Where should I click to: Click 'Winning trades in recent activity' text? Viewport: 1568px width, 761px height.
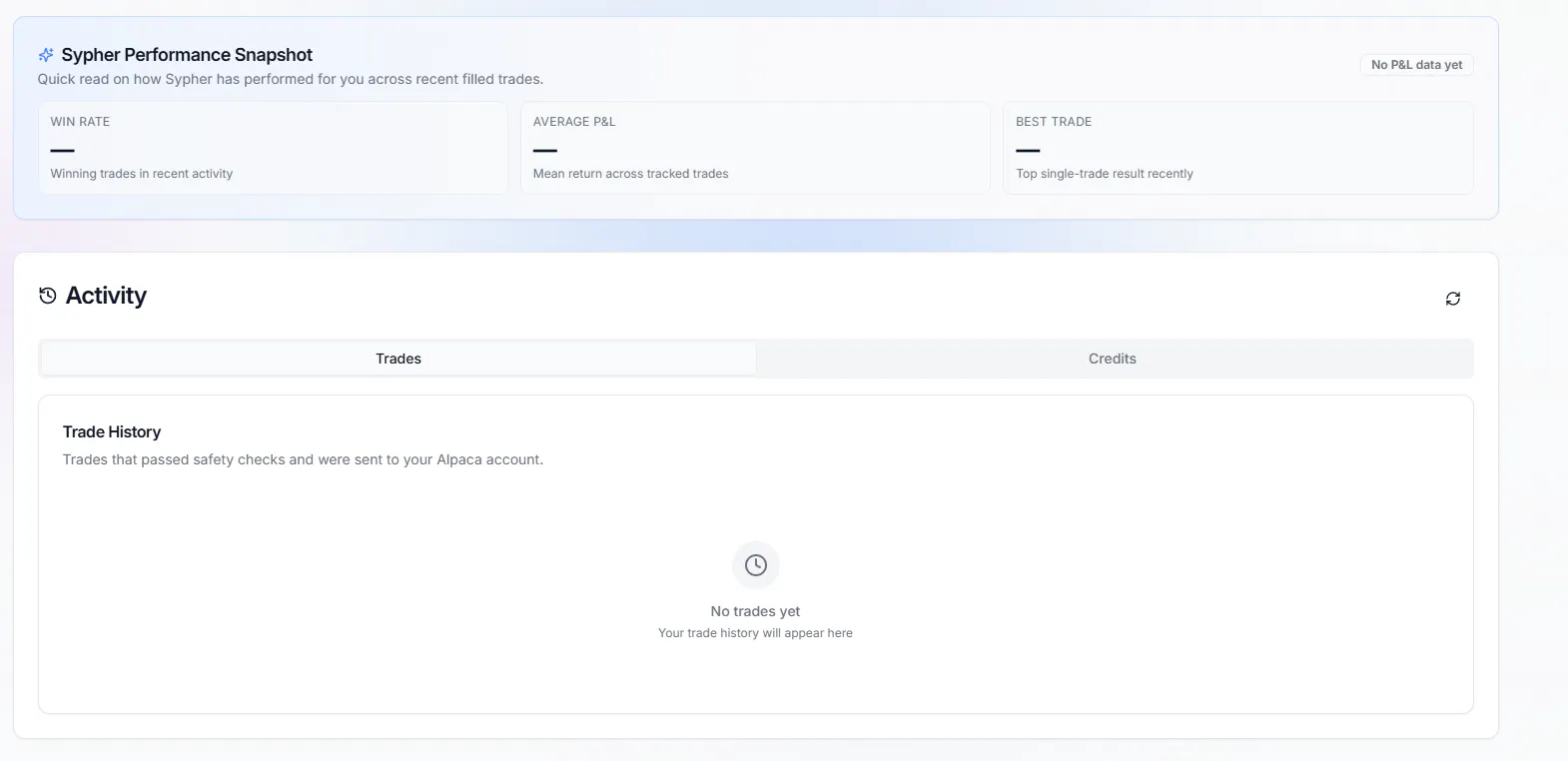click(142, 174)
